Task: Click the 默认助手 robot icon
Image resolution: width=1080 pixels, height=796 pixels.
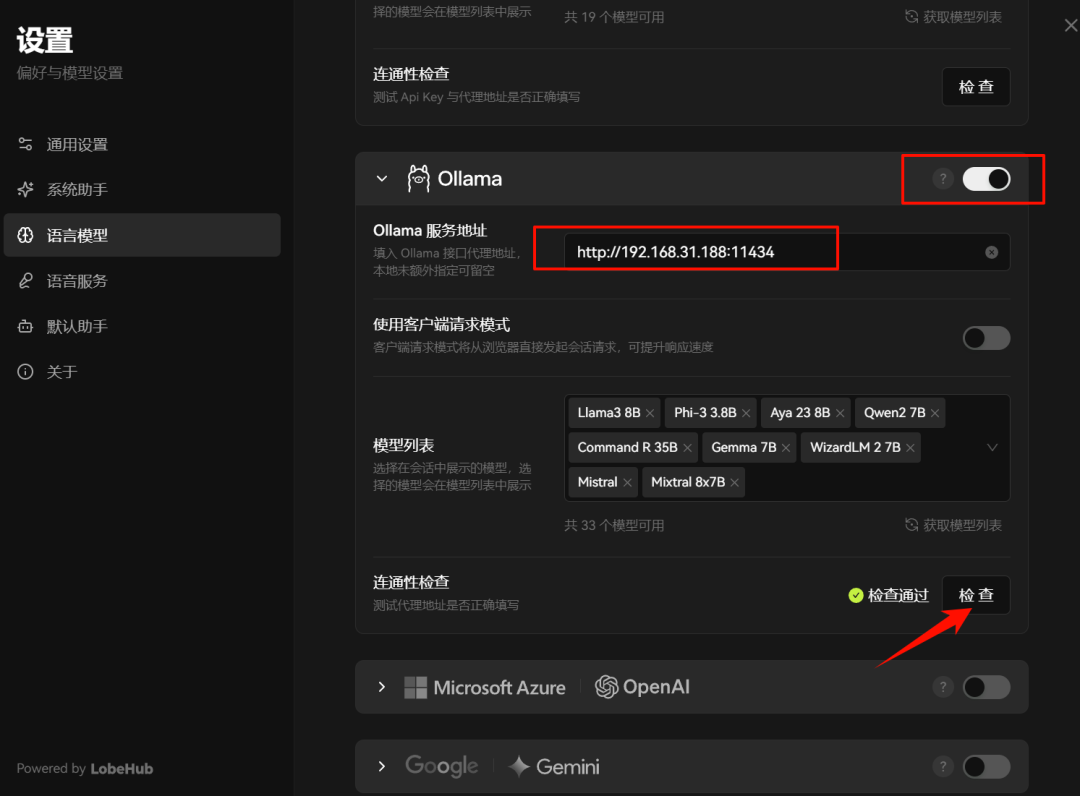Action: coord(25,326)
